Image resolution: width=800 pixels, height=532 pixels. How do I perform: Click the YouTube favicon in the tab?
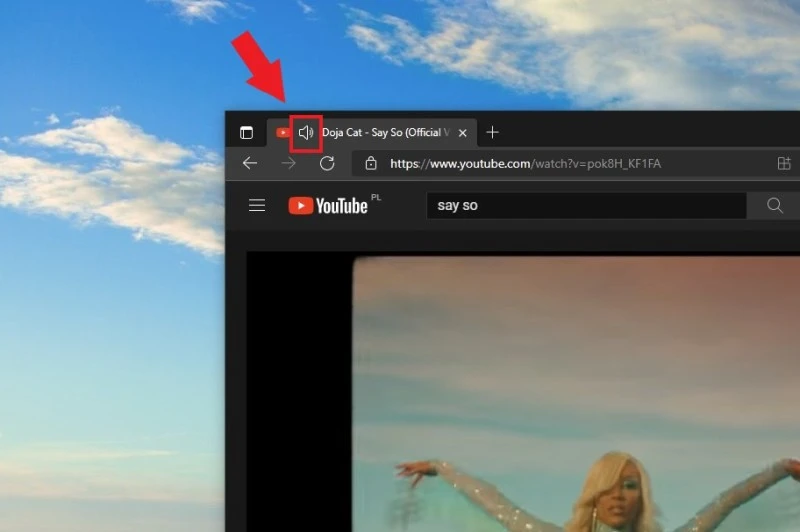(x=284, y=133)
